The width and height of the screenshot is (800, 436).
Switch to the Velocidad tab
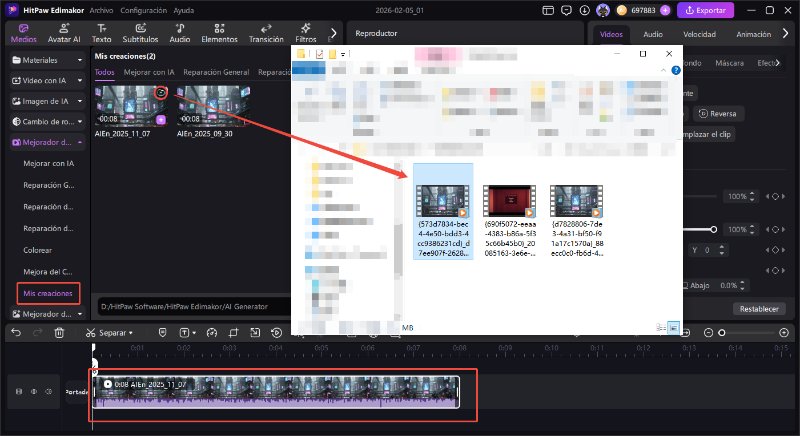(x=699, y=34)
